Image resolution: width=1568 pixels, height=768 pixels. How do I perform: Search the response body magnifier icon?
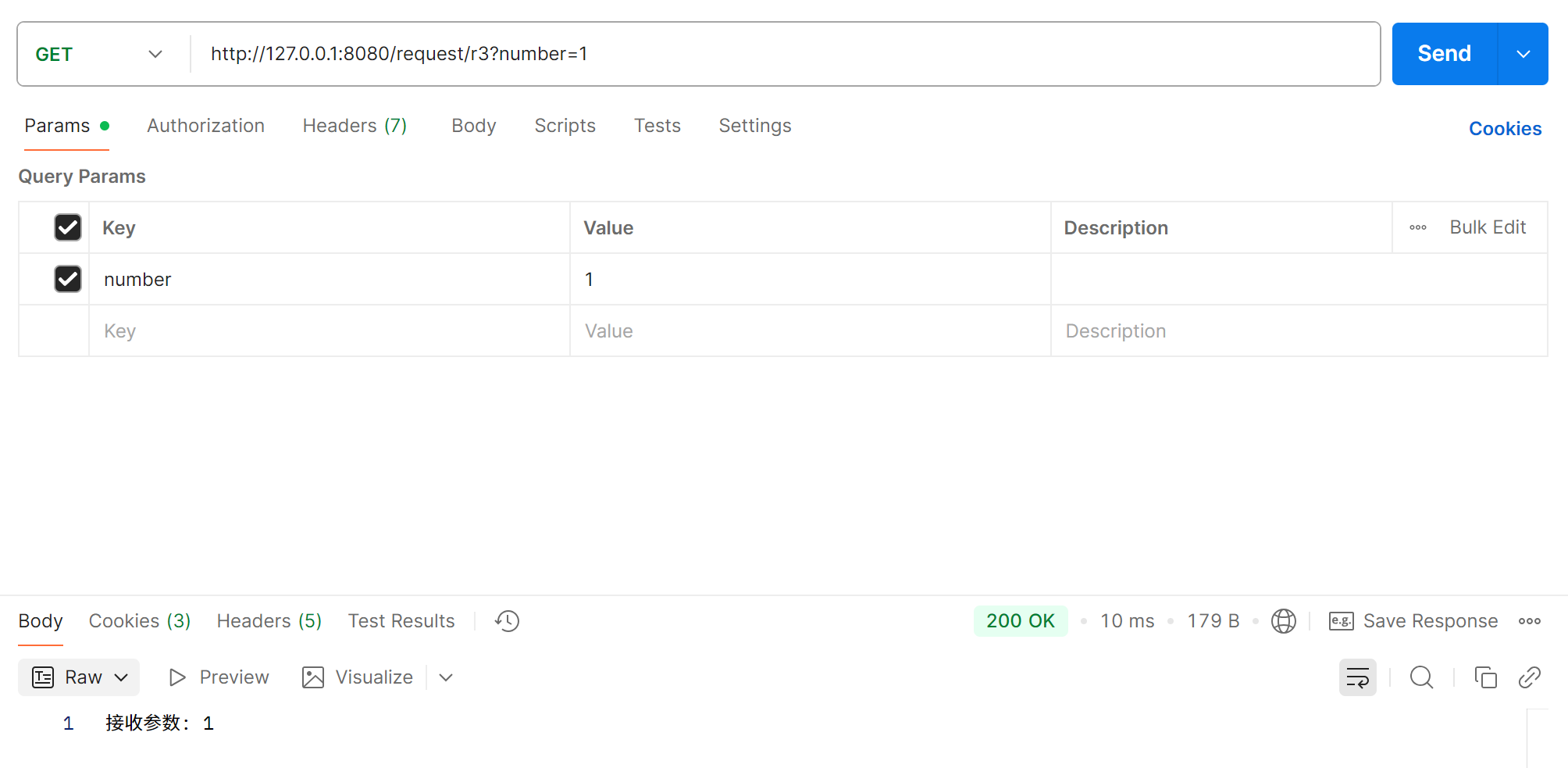(1421, 677)
